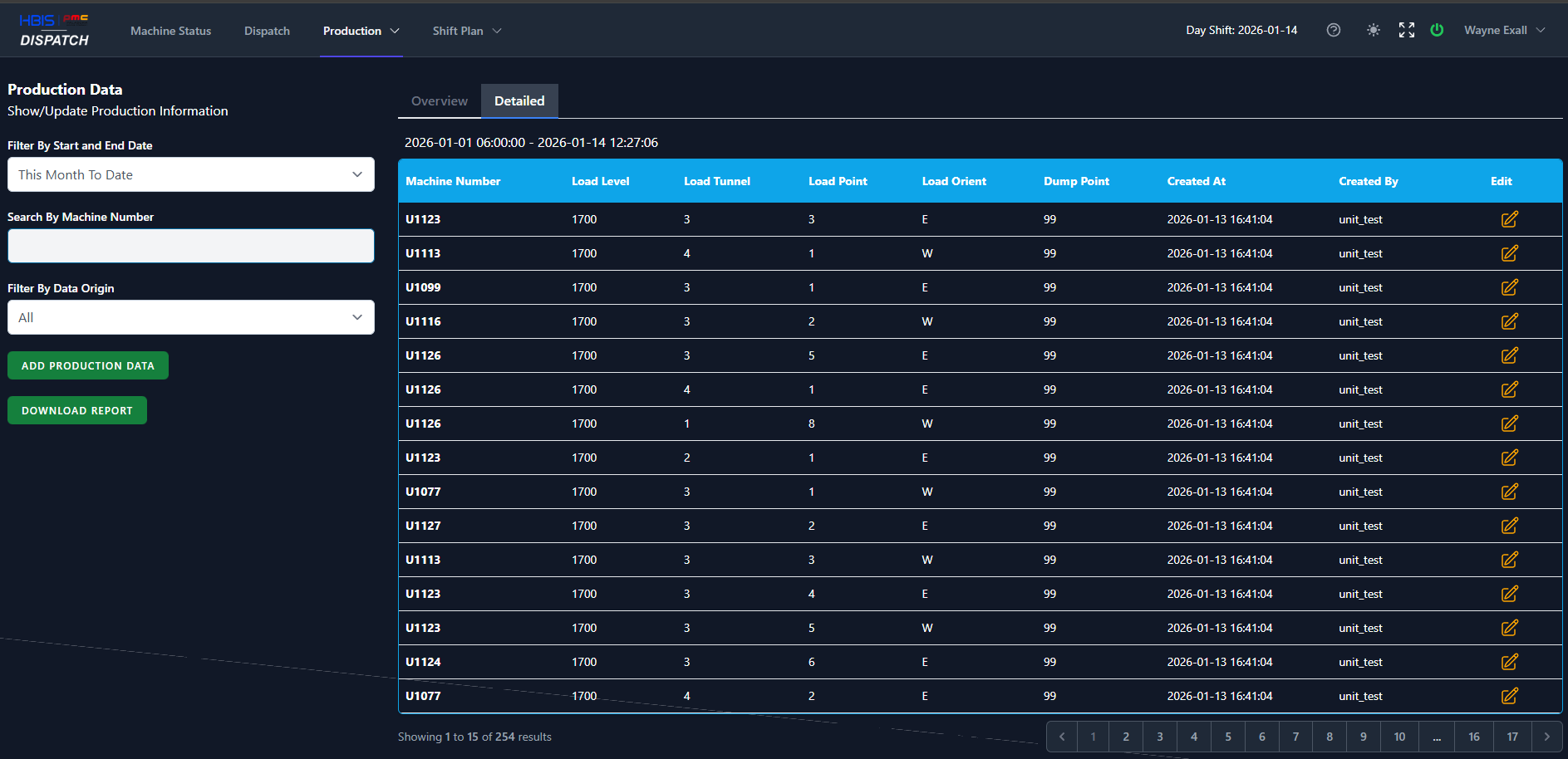Edit the U1127 row

click(x=1510, y=526)
